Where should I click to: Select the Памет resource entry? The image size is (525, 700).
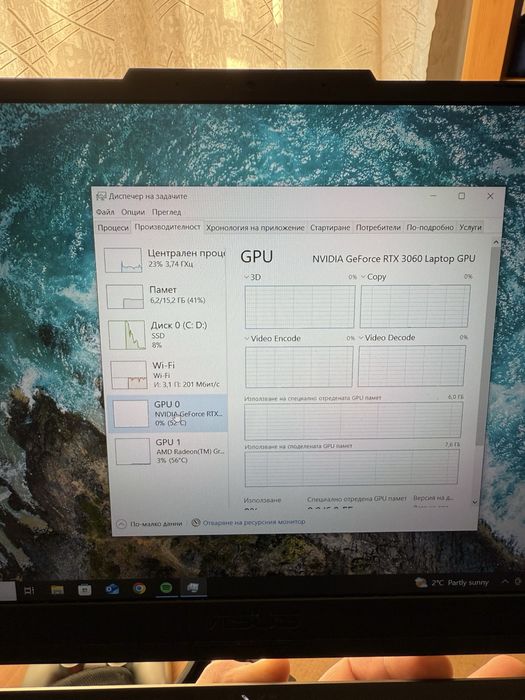point(165,296)
